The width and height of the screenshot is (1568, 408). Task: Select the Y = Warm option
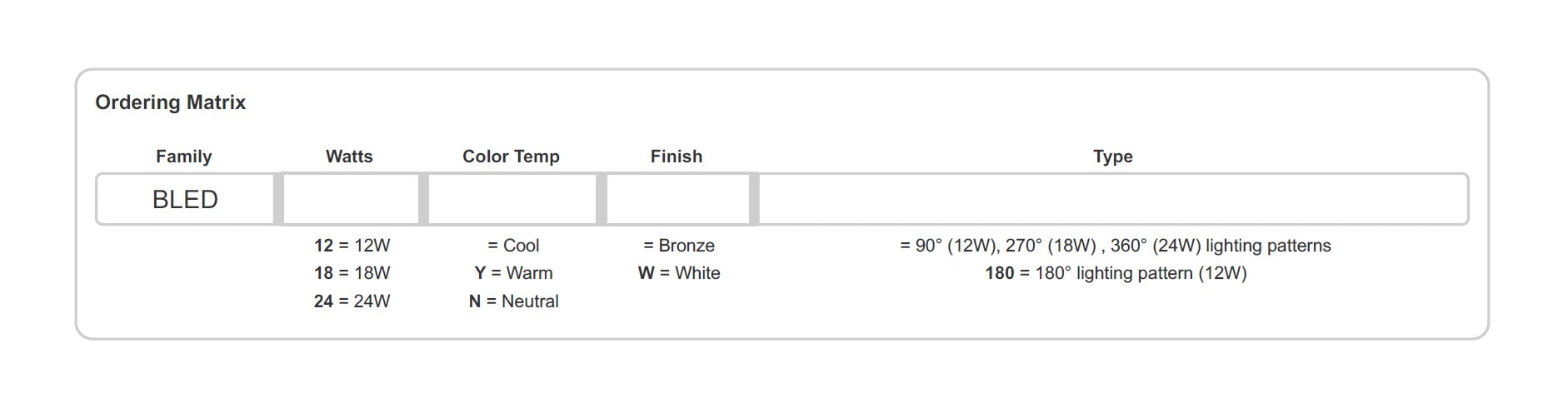tap(513, 273)
